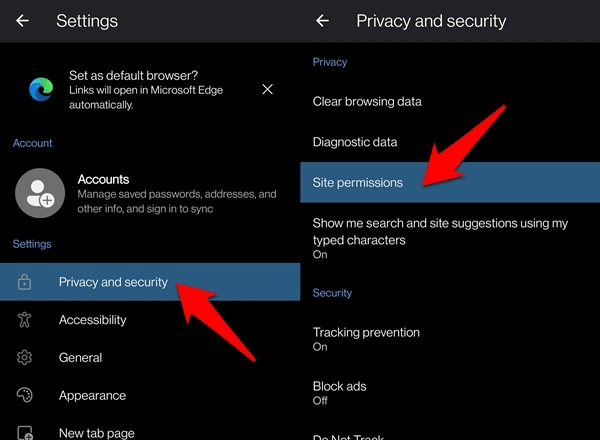The image size is (600, 440).
Task: Tap the Accounts avatar icon
Action: [x=40, y=193]
